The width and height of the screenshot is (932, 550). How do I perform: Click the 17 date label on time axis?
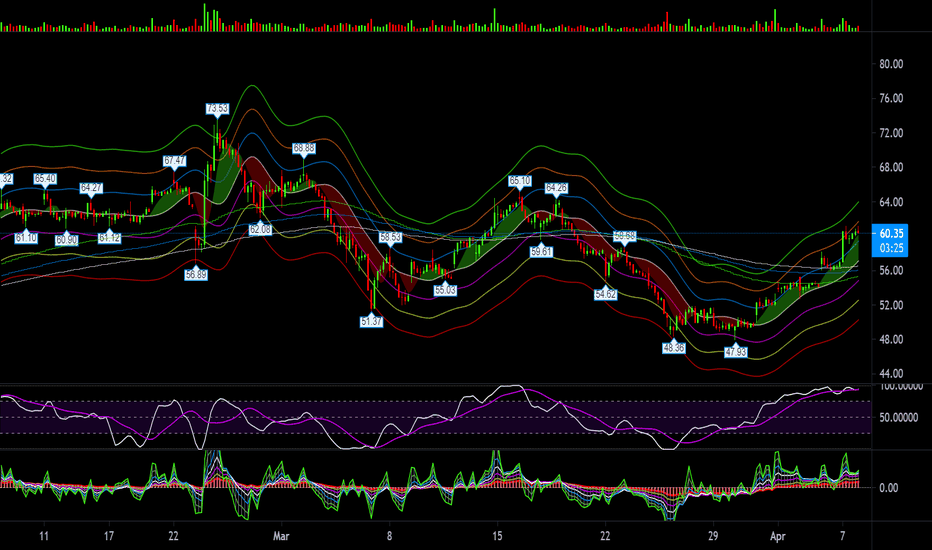pyautogui.click(x=109, y=536)
